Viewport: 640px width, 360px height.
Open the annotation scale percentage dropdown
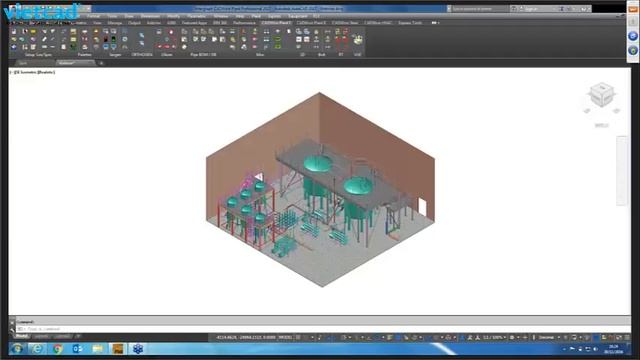[x=494, y=337]
